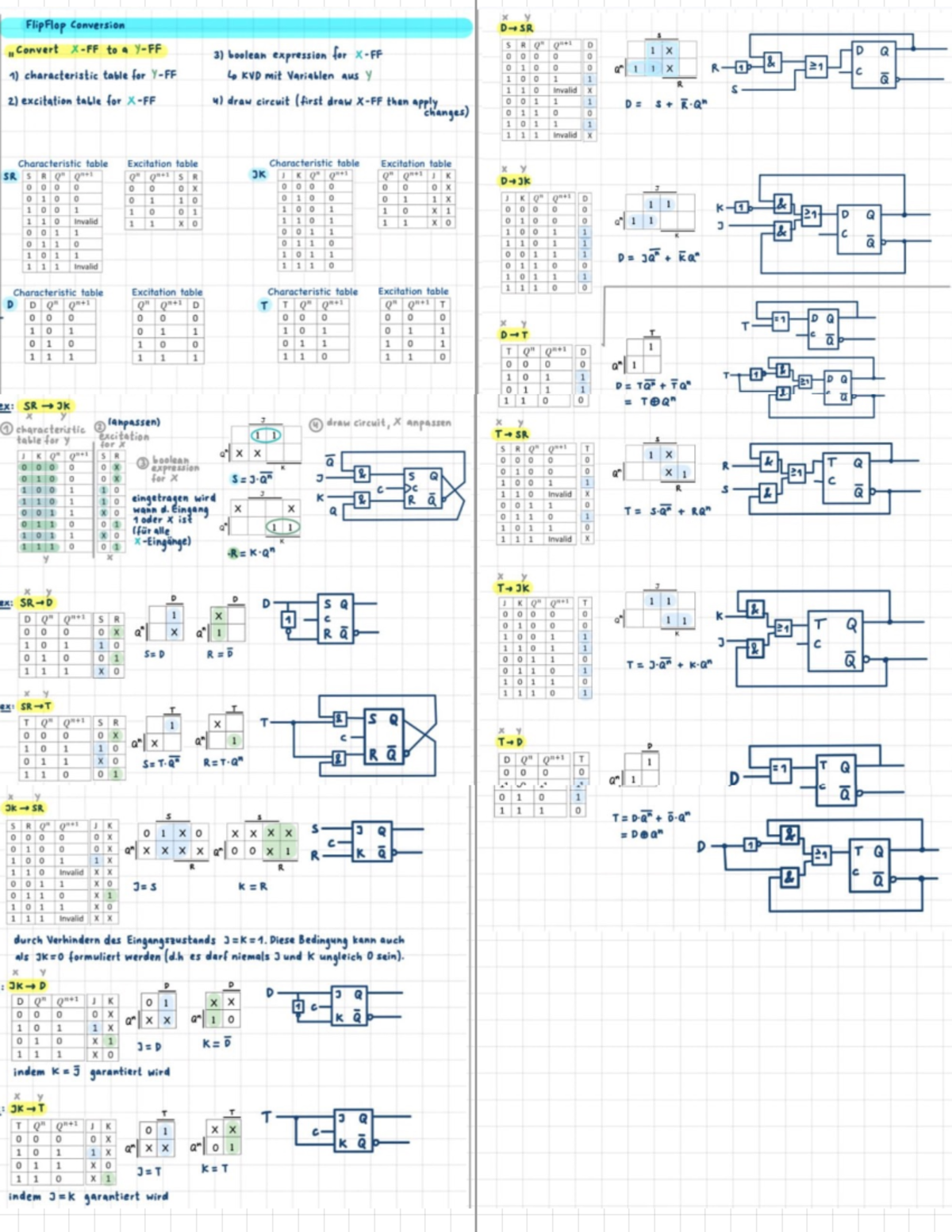This screenshot has width=952, height=1232.
Task: Click the blue 'JK' label beside the characteristic table
Action: (259, 174)
